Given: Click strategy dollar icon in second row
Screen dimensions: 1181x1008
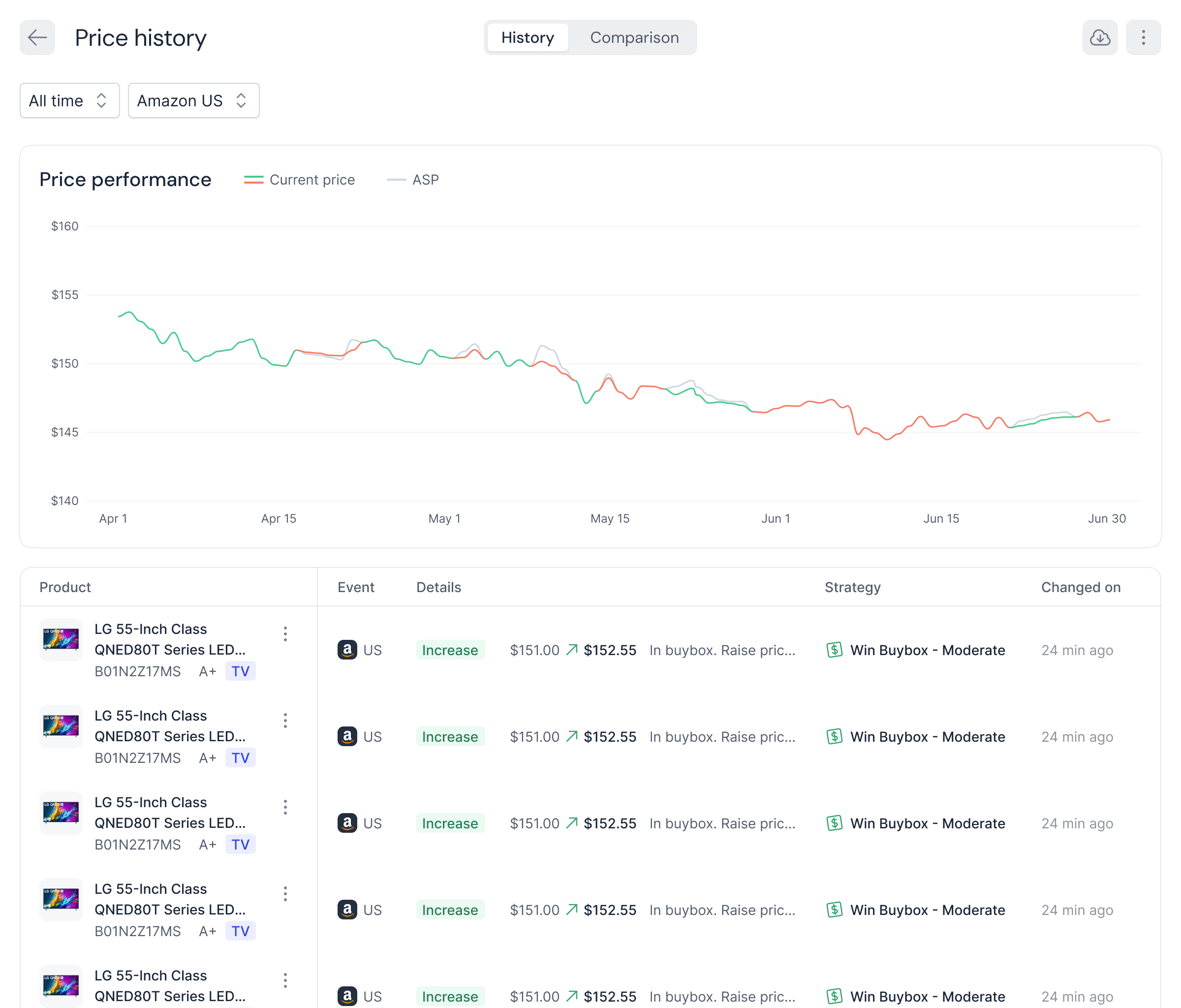Looking at the screenshot, I should [x=834, y=737].
